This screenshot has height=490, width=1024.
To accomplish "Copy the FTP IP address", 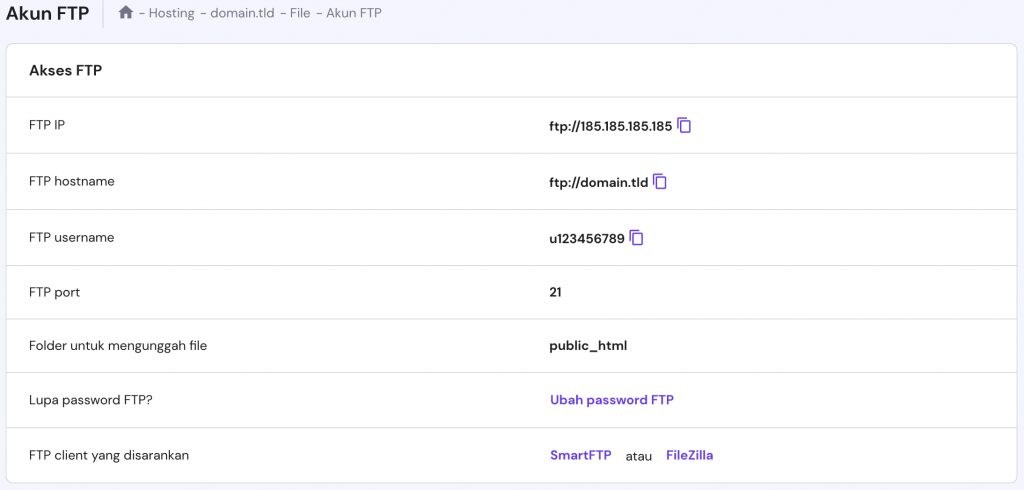I will [x=685, y=126].
